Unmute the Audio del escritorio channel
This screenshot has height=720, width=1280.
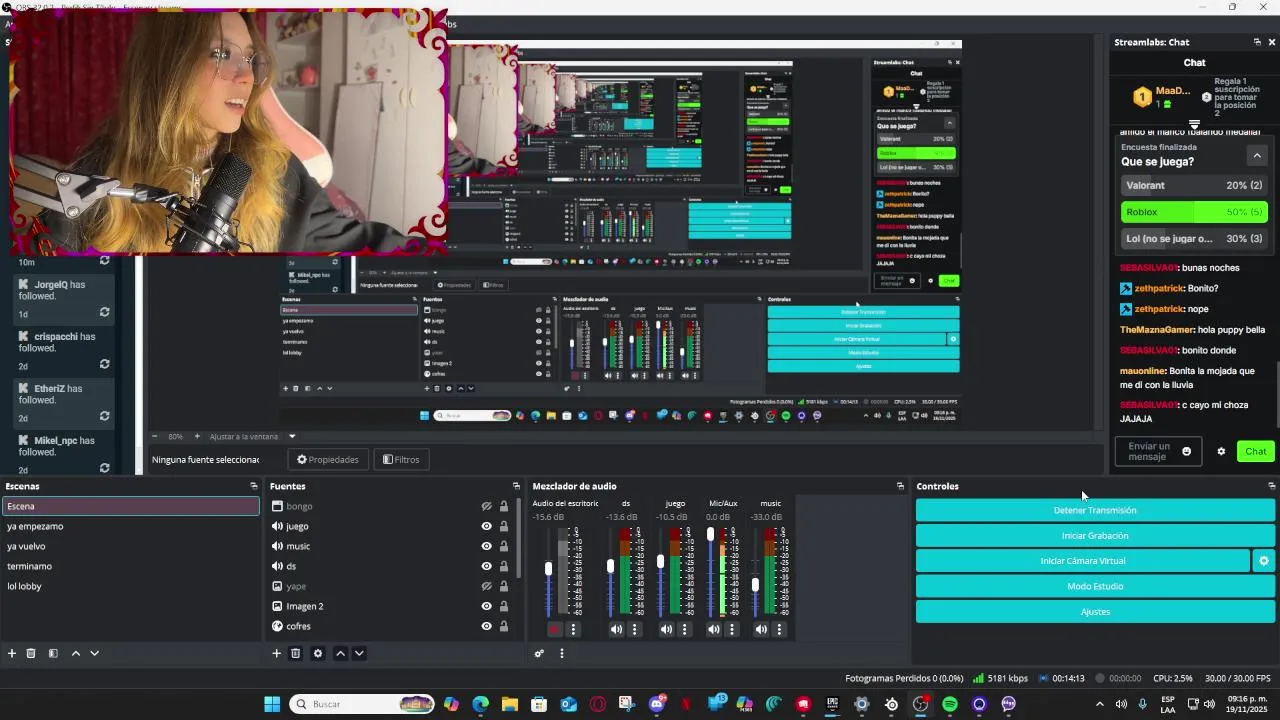(554, 629)
